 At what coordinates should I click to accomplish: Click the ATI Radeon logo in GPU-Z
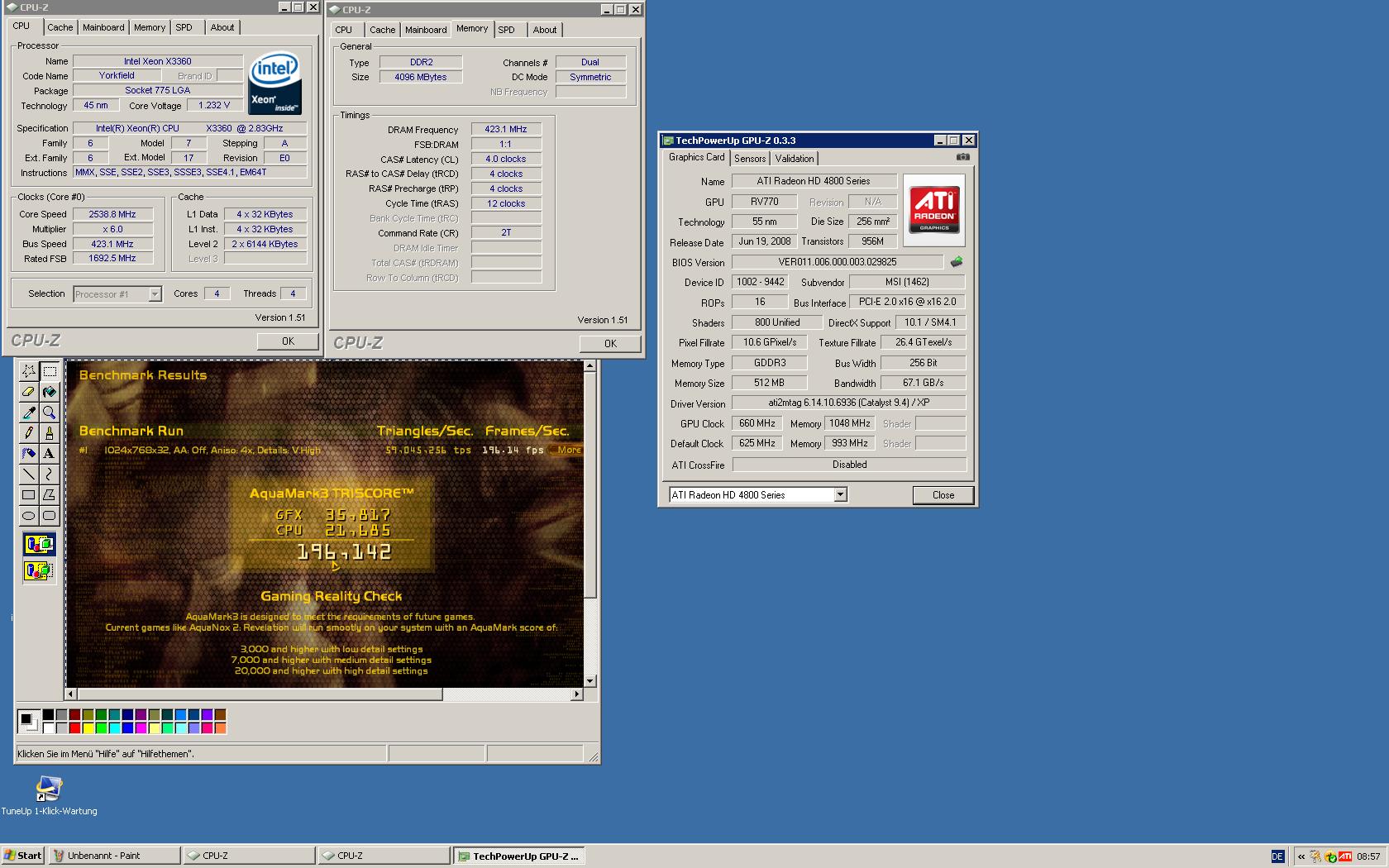click(x=934, y=210)
